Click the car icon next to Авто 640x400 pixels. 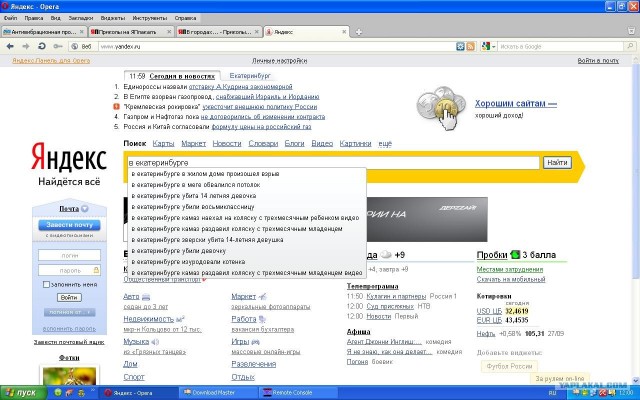[x=146, y=297]
